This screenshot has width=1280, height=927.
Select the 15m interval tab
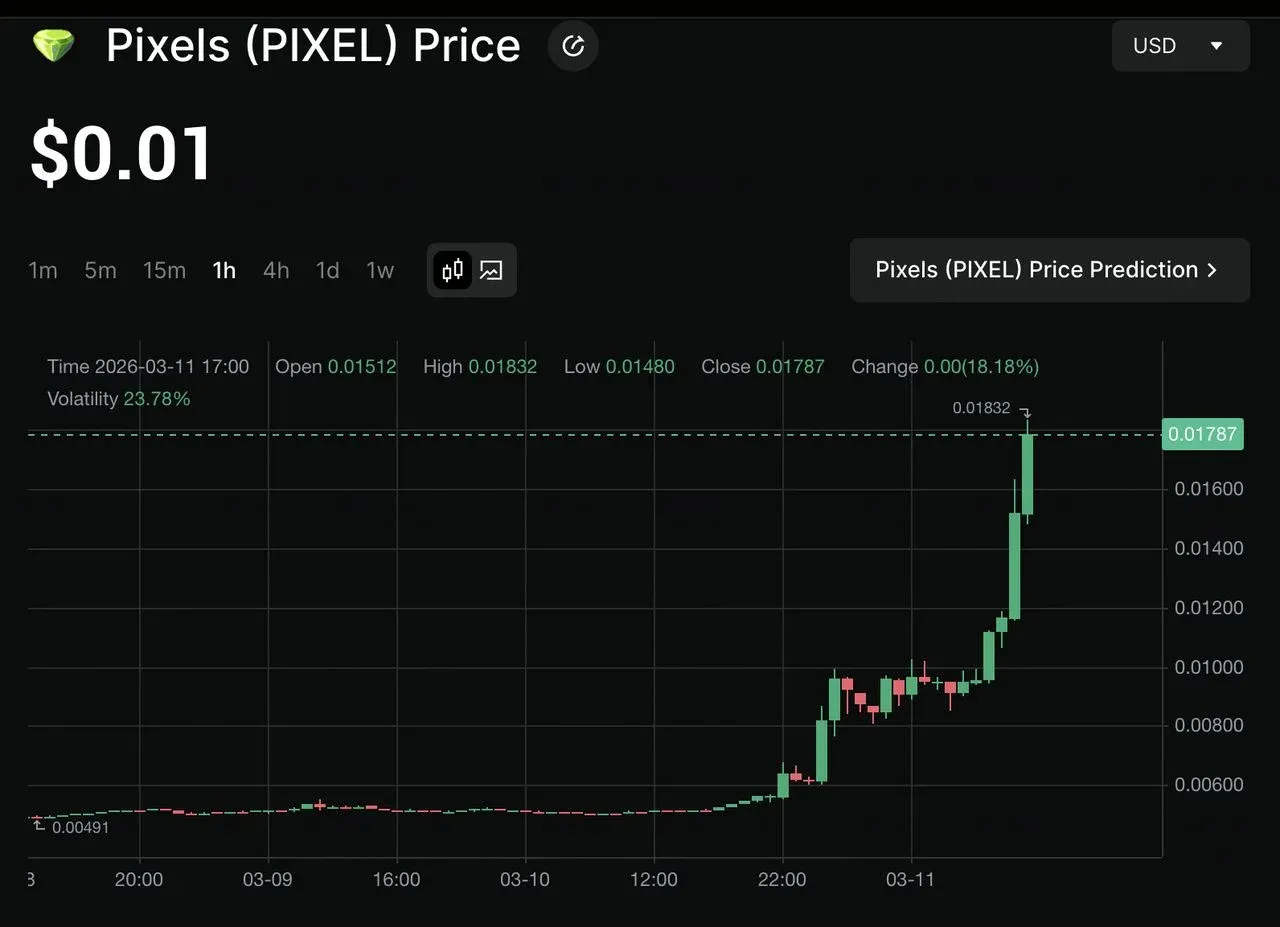point(164,270)
